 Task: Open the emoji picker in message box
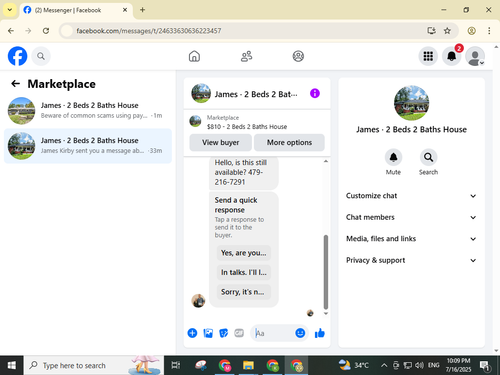coord(300,333)
